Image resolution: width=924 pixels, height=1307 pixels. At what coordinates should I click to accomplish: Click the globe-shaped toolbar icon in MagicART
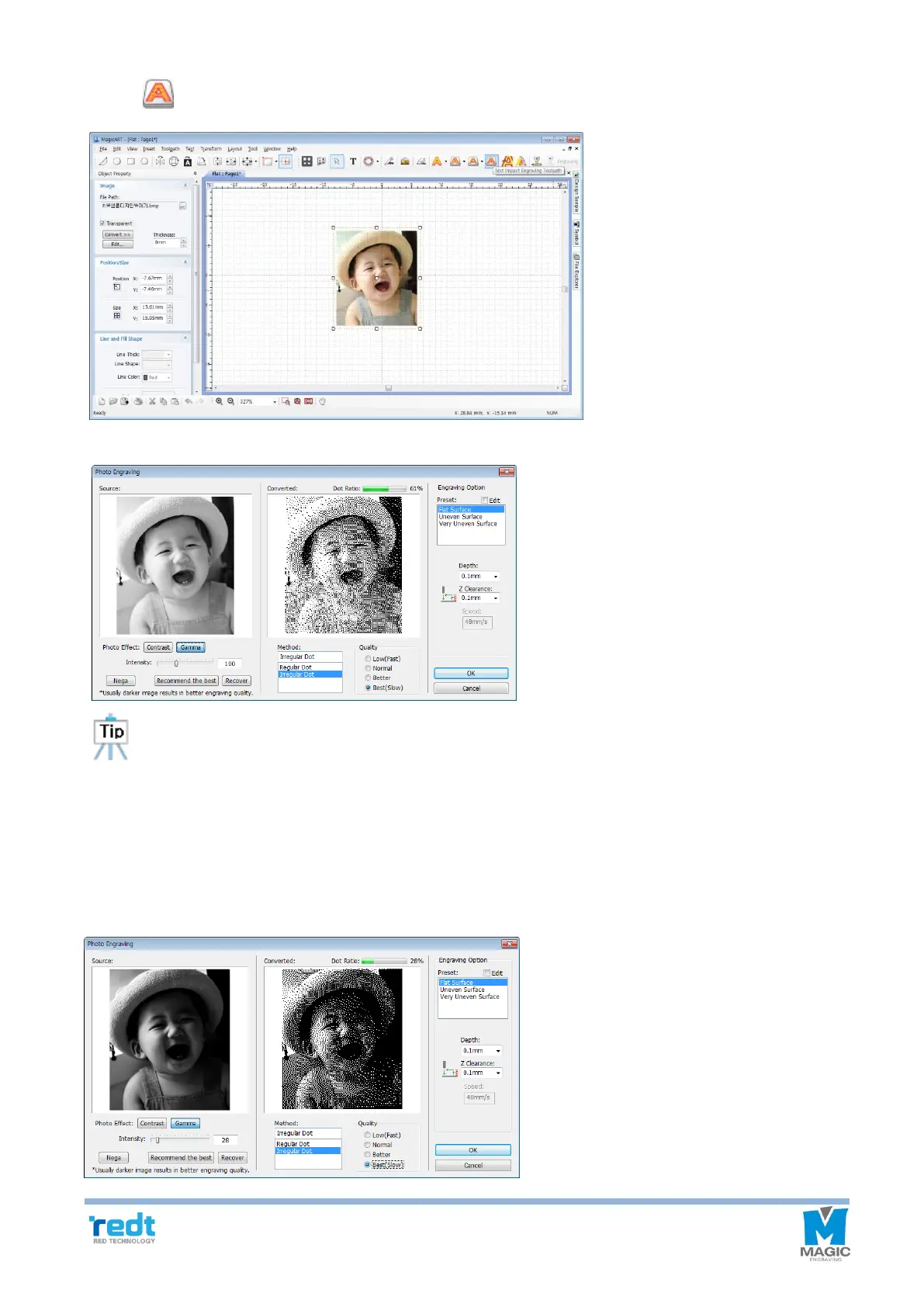click(174, 161)
